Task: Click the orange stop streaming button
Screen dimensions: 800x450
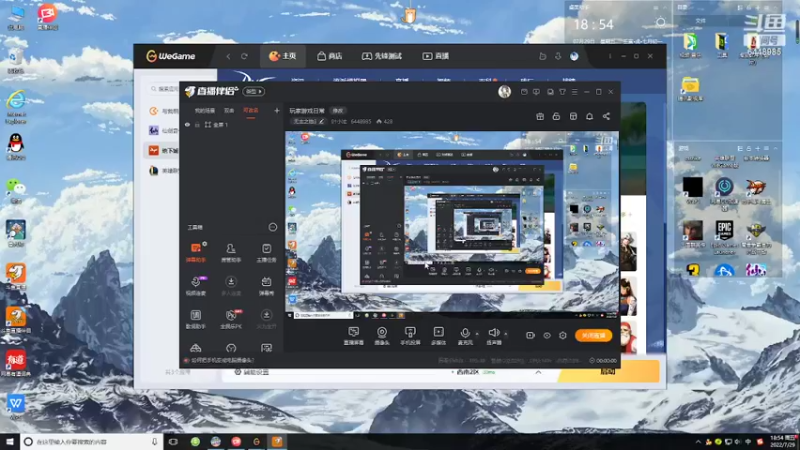Action: (x=593, y=335)
